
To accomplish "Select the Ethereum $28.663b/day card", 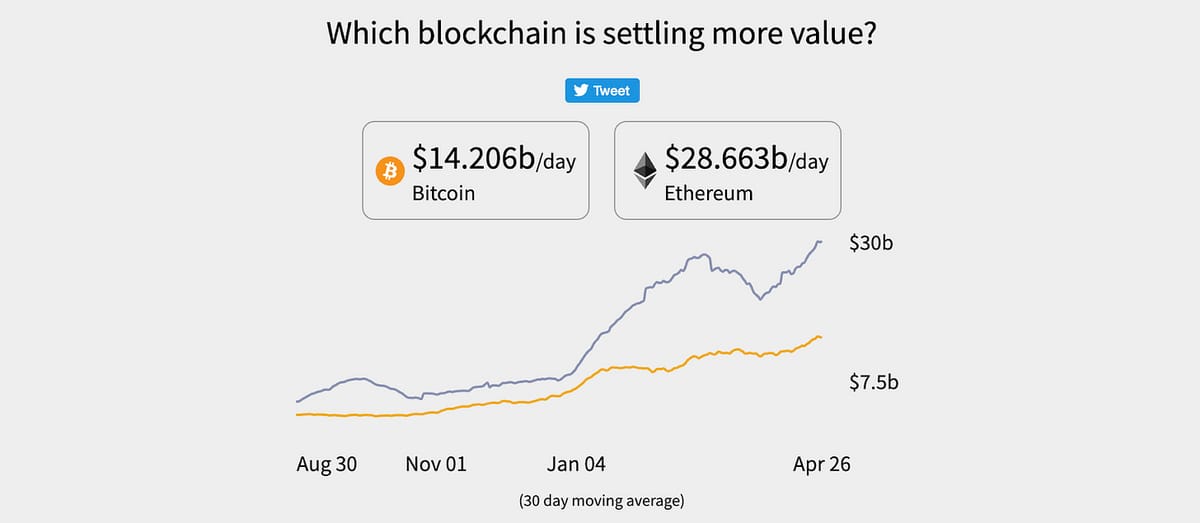I will [727, 171].
